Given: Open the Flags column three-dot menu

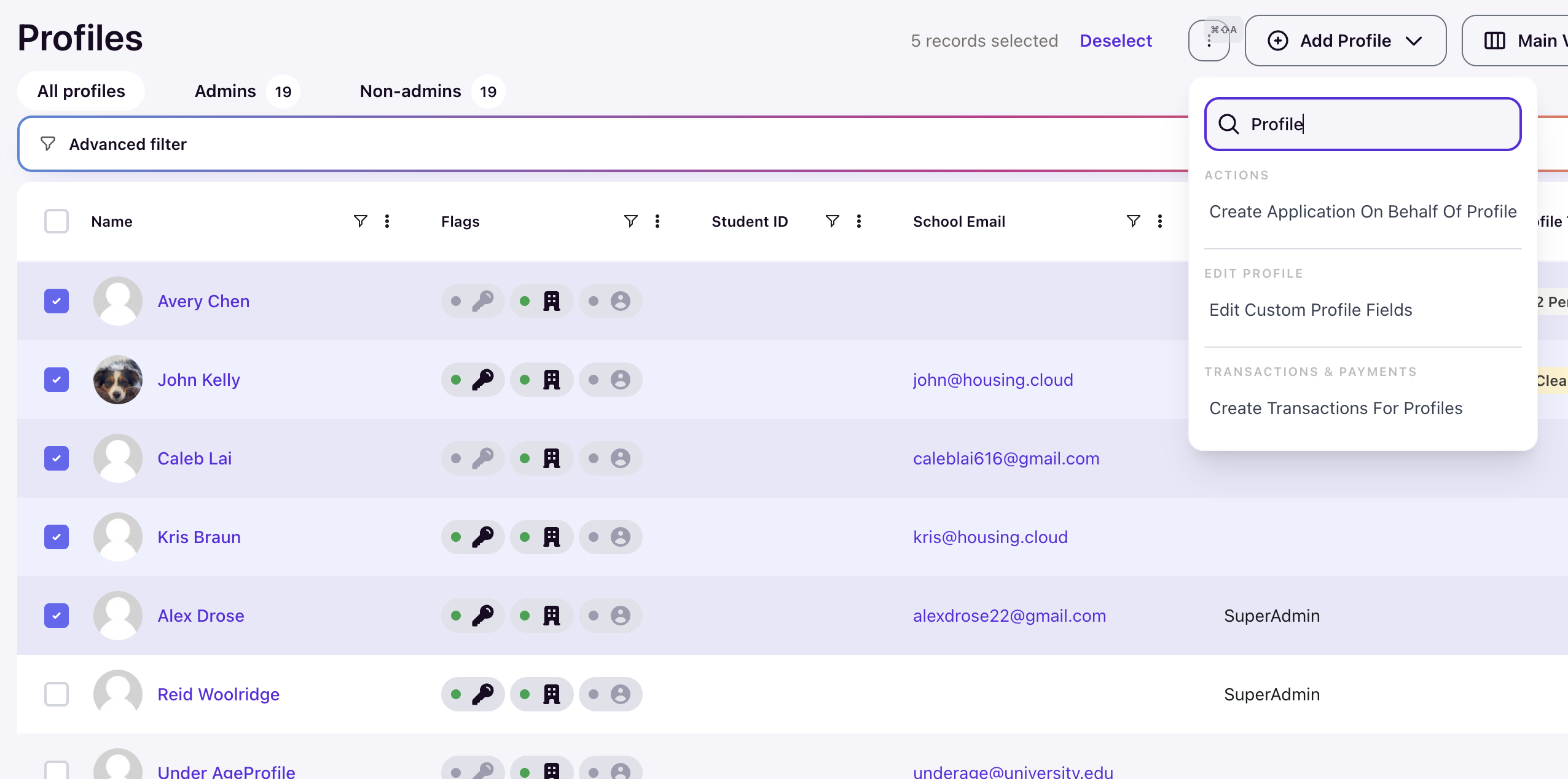Looking at the screenshot, I should click(x=657, y=221).
